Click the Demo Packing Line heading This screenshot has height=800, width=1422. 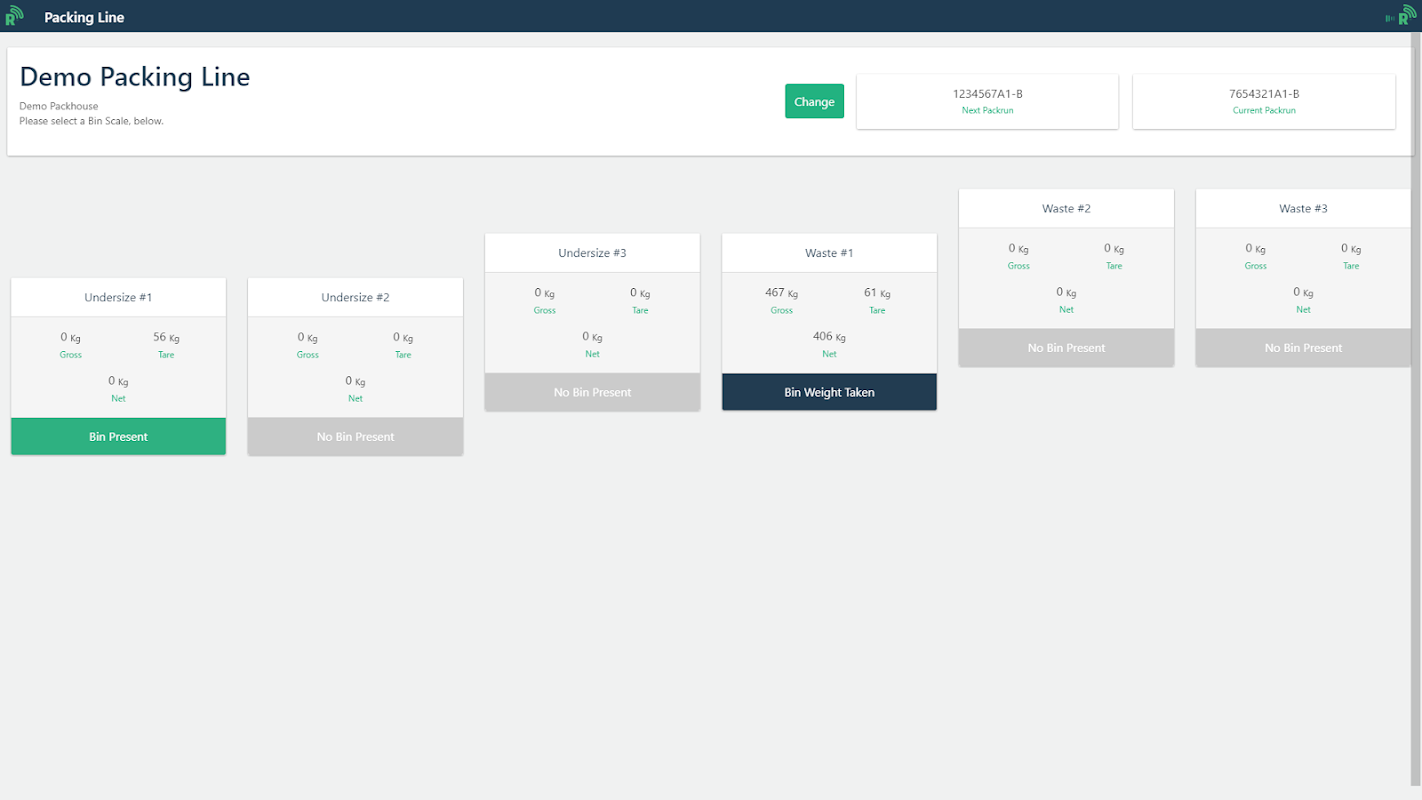pos(135,77)
